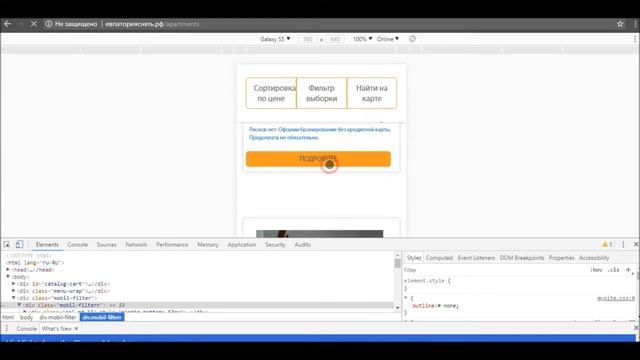Click the Elements panel scrollbar thumb
Viewport: 640px width, 360px height.
398,263
